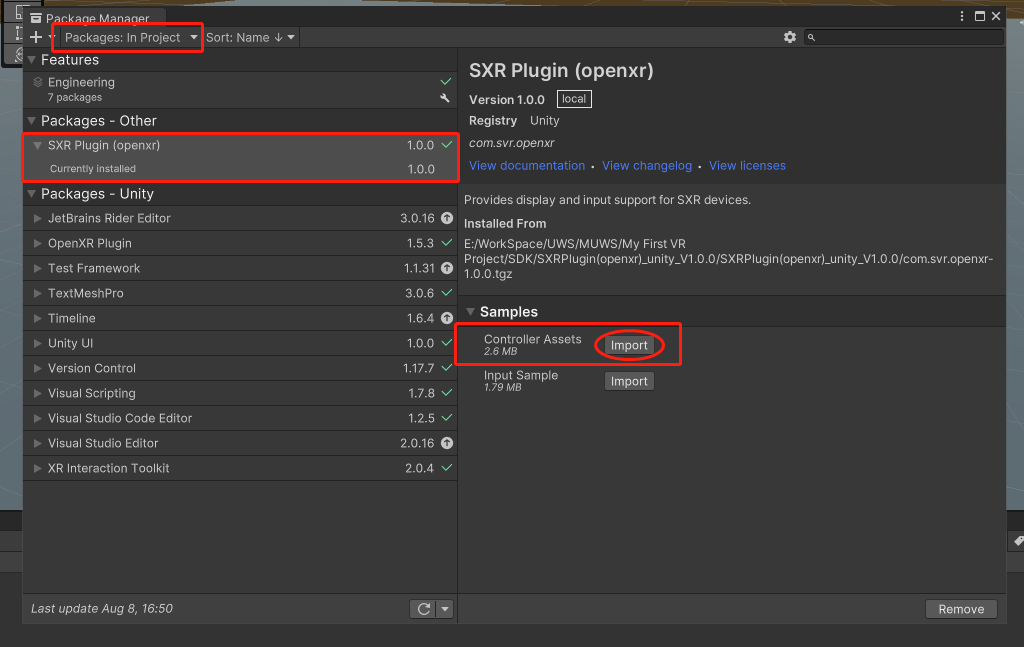Open Package Manager settings gear icon
The image size is (1024, 647).
[790, 37]
